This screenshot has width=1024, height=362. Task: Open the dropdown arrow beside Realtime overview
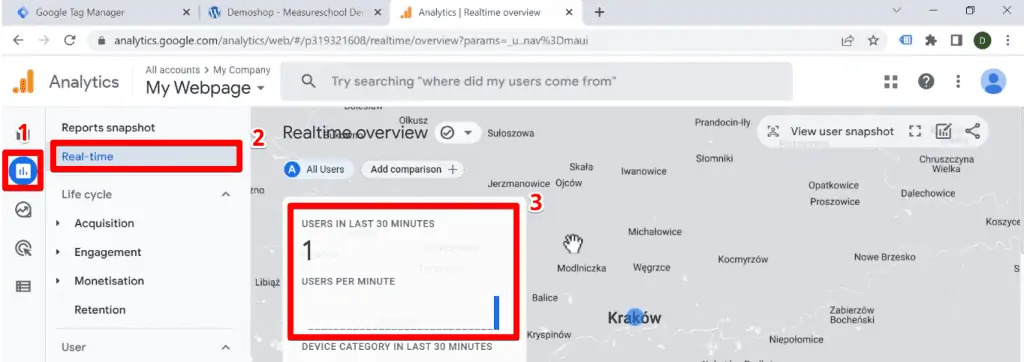pyautogui.click(x=468, y=133)
